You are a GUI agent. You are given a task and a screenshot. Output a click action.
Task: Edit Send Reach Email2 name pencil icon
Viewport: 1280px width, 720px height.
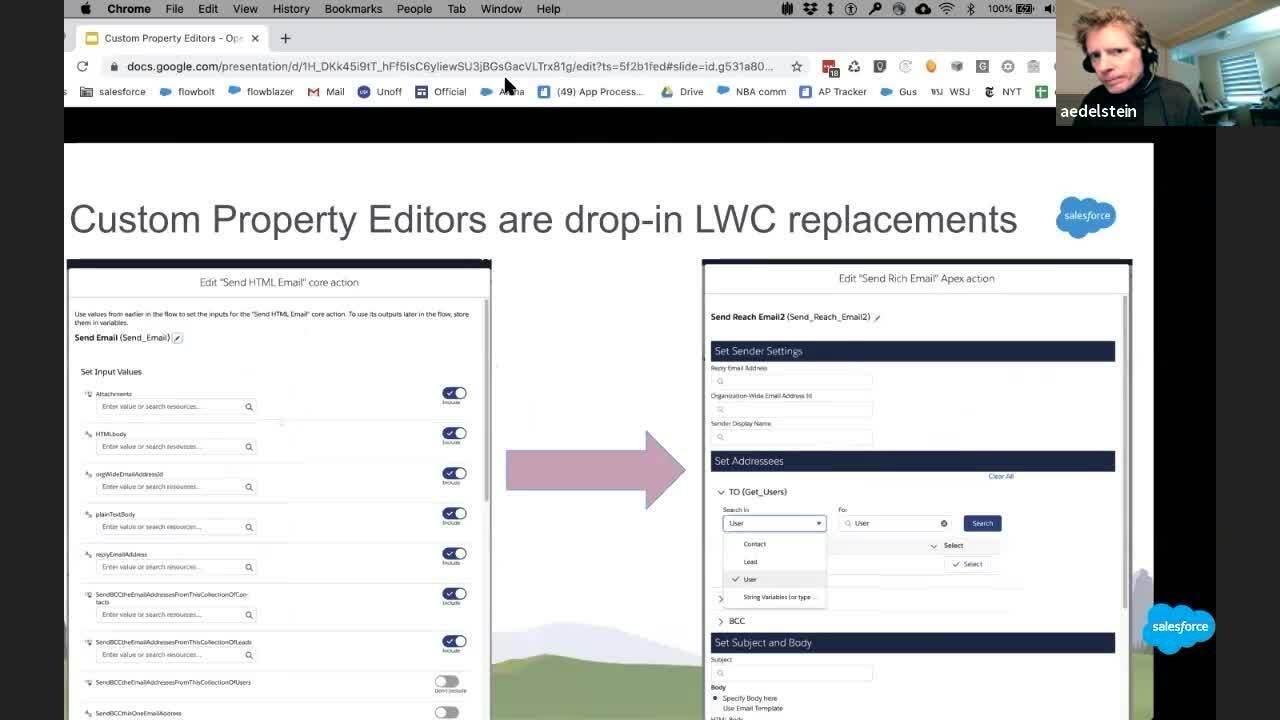click(877, 317)
